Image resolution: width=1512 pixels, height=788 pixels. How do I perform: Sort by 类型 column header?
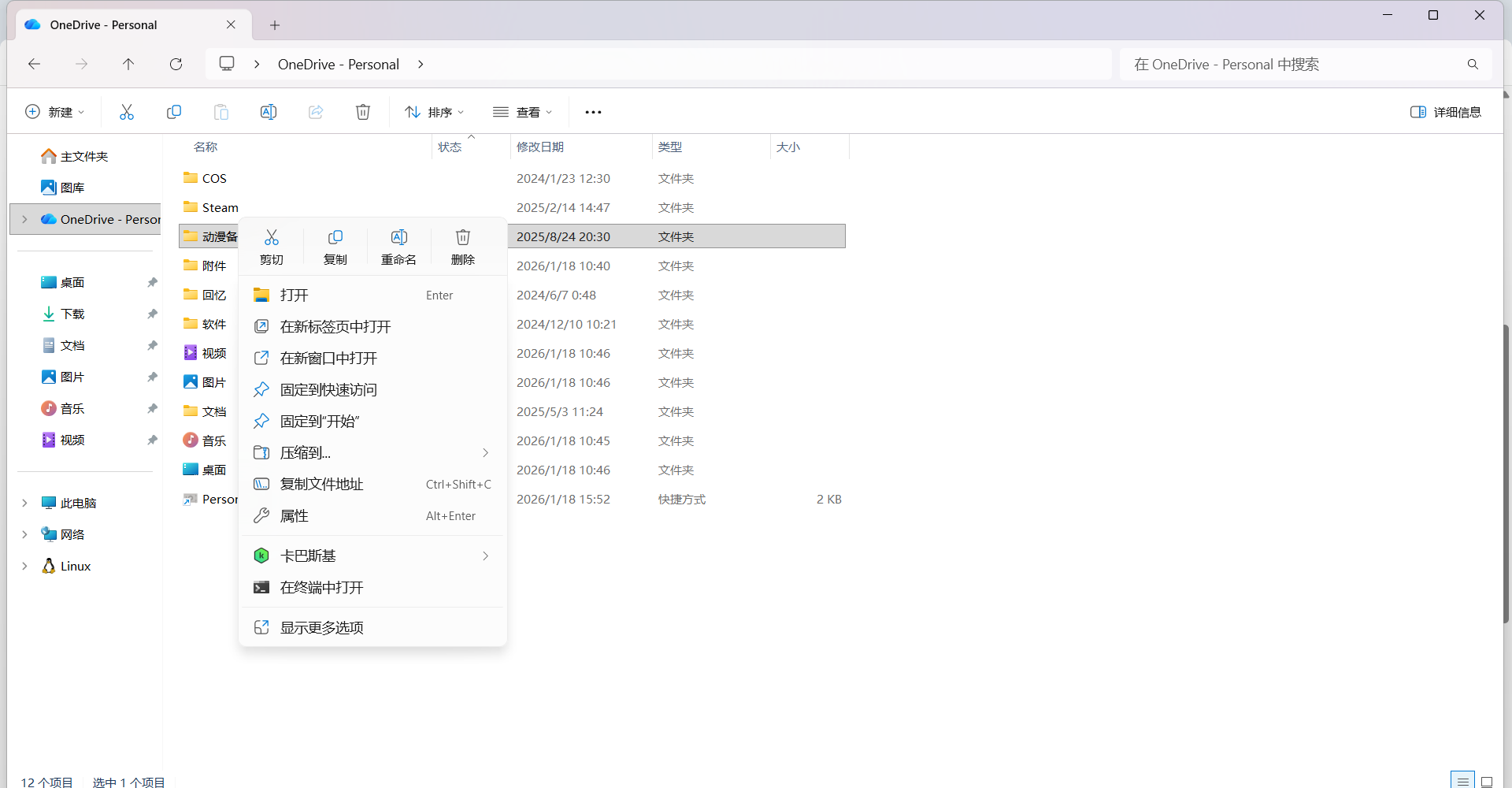711,147
